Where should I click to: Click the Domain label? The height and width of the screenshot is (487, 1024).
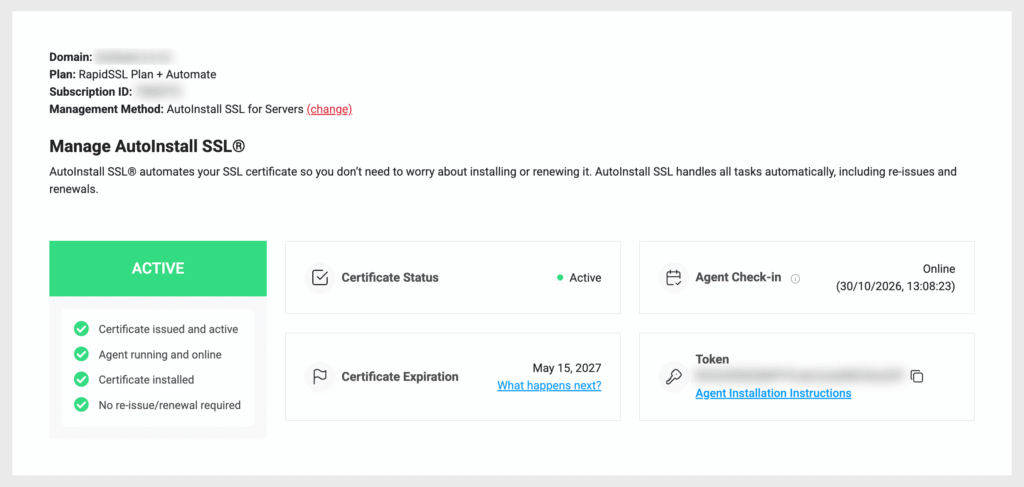[x=71, y=57]
